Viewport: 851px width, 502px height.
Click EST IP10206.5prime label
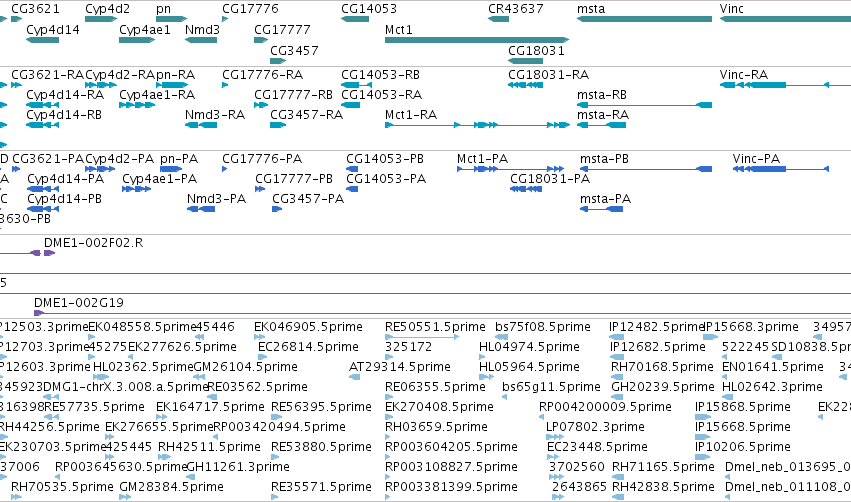(x=742, y=448)
